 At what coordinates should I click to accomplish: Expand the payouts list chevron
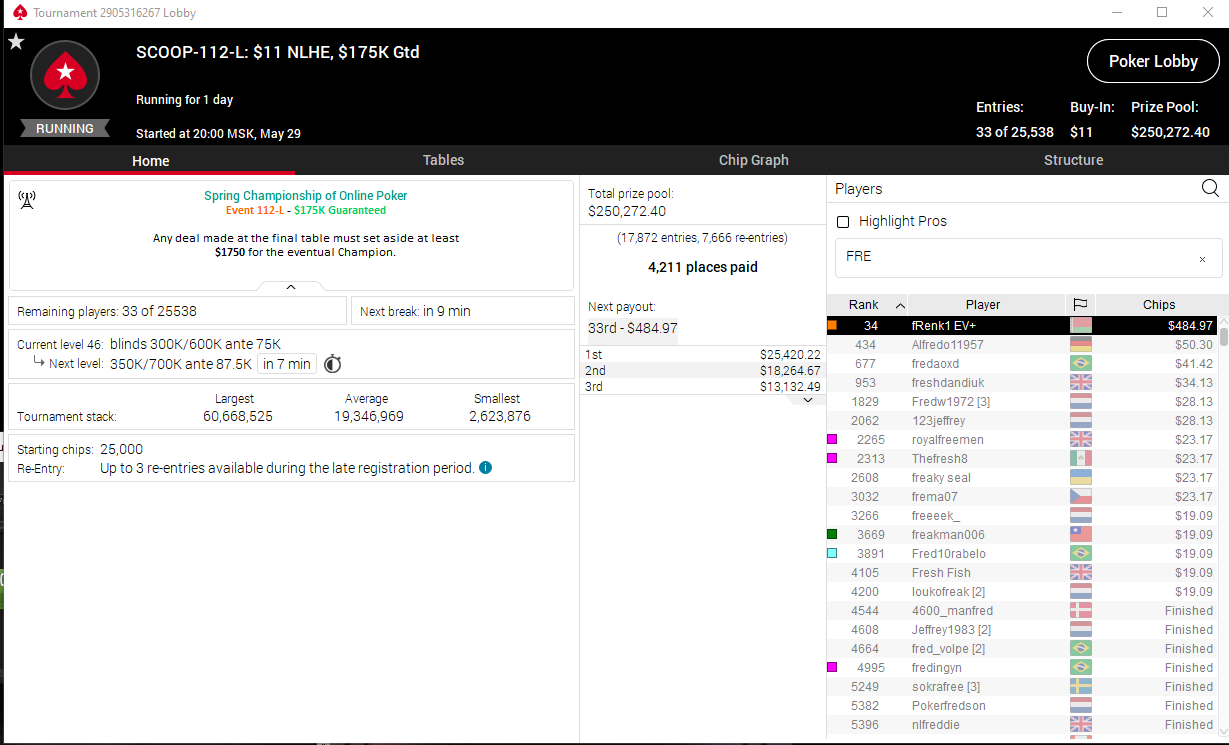(808, 399)
